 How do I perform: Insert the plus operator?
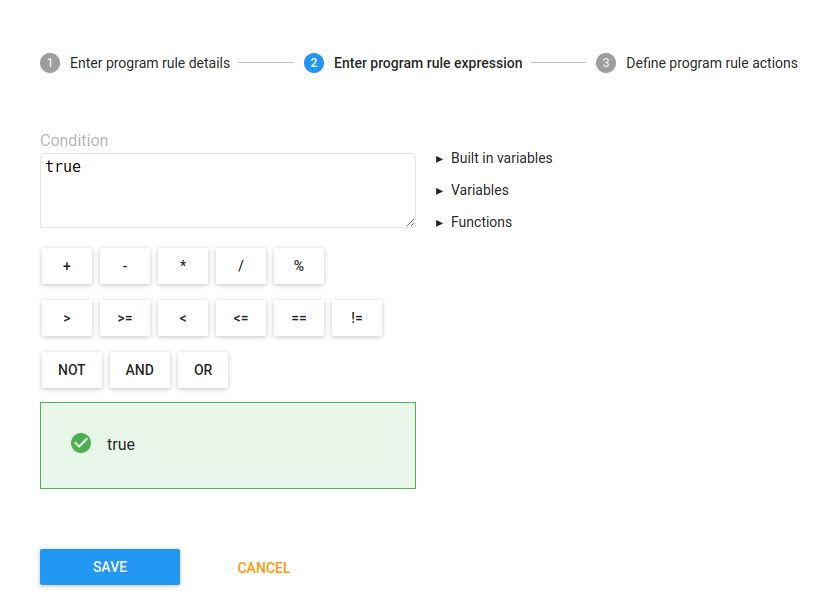coord(67,266)
